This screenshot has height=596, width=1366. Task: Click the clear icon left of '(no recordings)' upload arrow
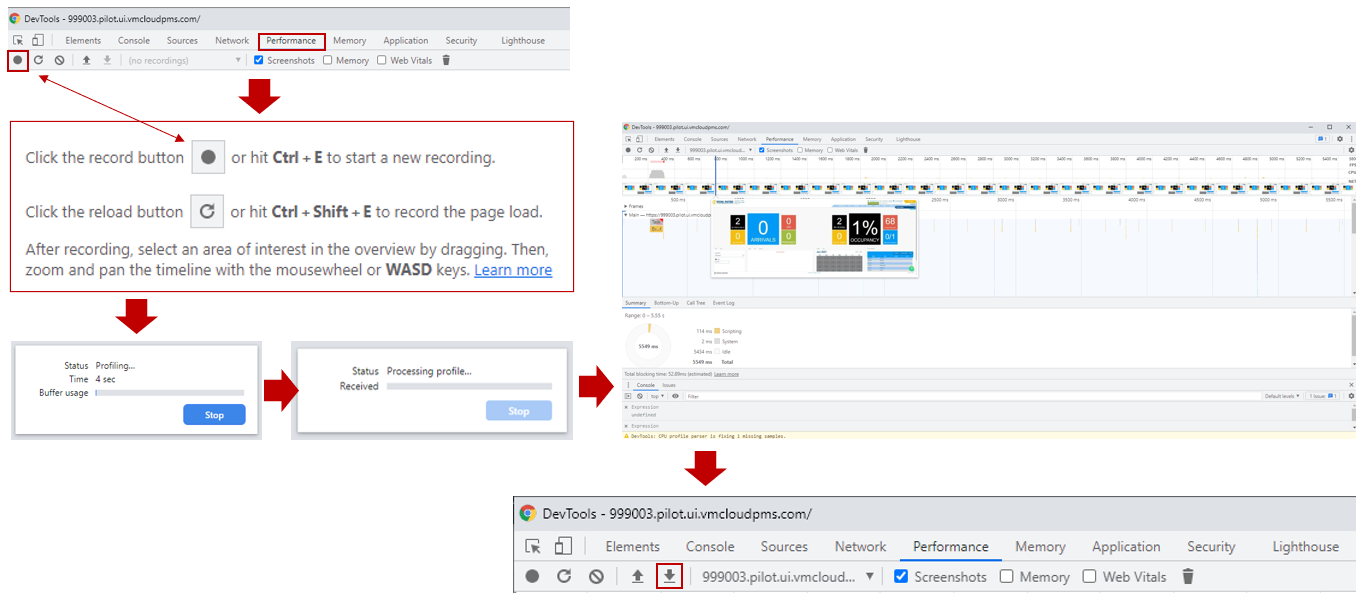[x=60, y=60]
